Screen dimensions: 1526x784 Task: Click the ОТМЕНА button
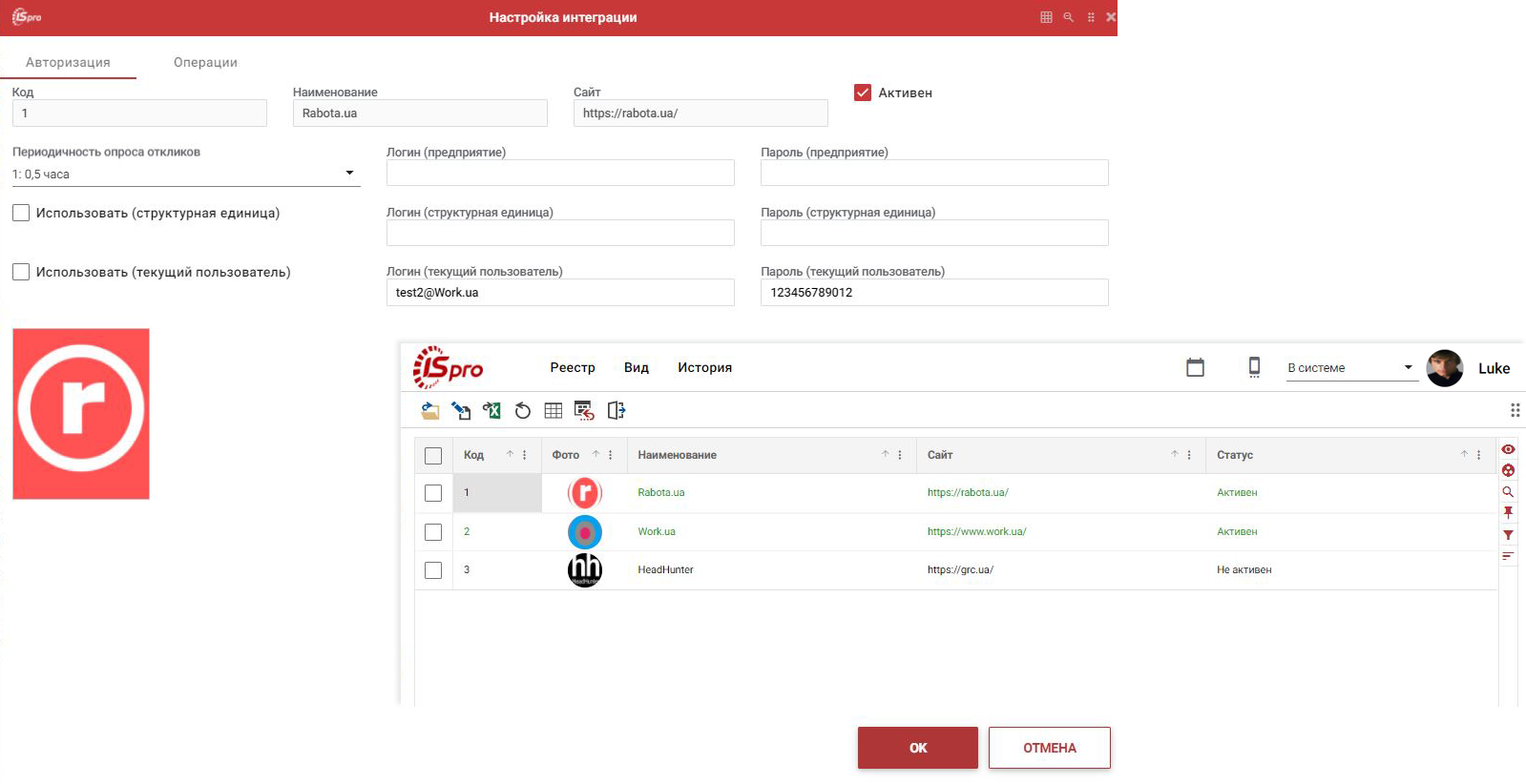click(x=1050, y=748)
